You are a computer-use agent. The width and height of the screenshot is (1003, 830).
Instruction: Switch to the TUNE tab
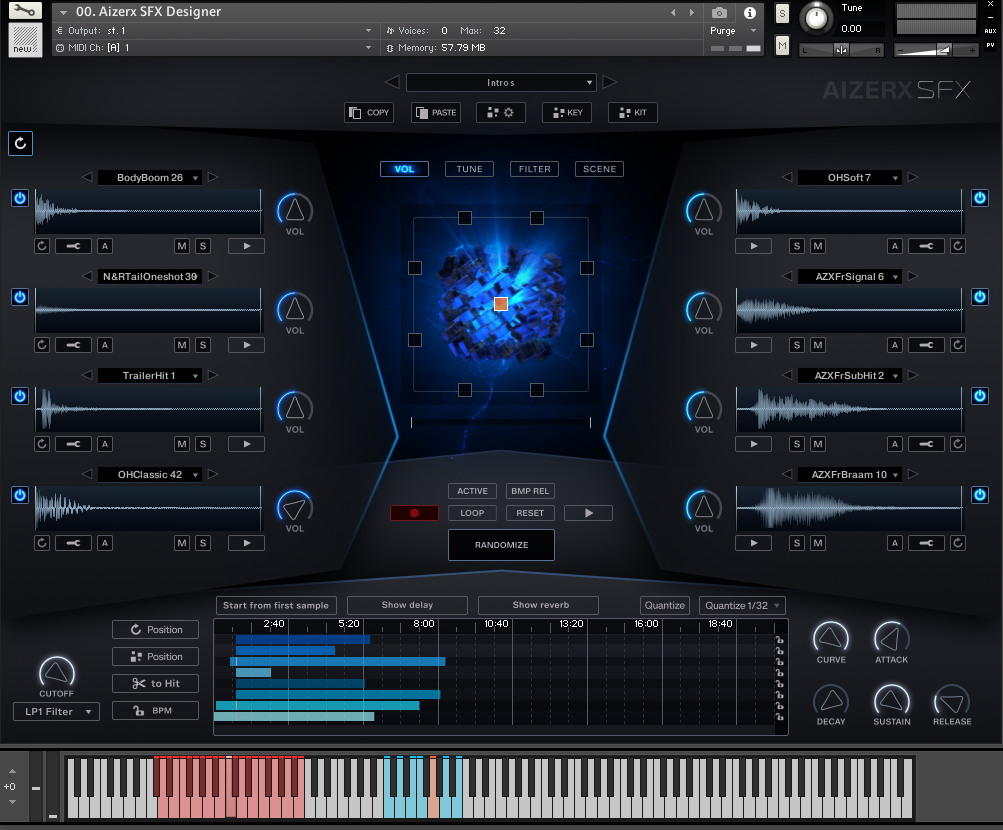point(469,169)
